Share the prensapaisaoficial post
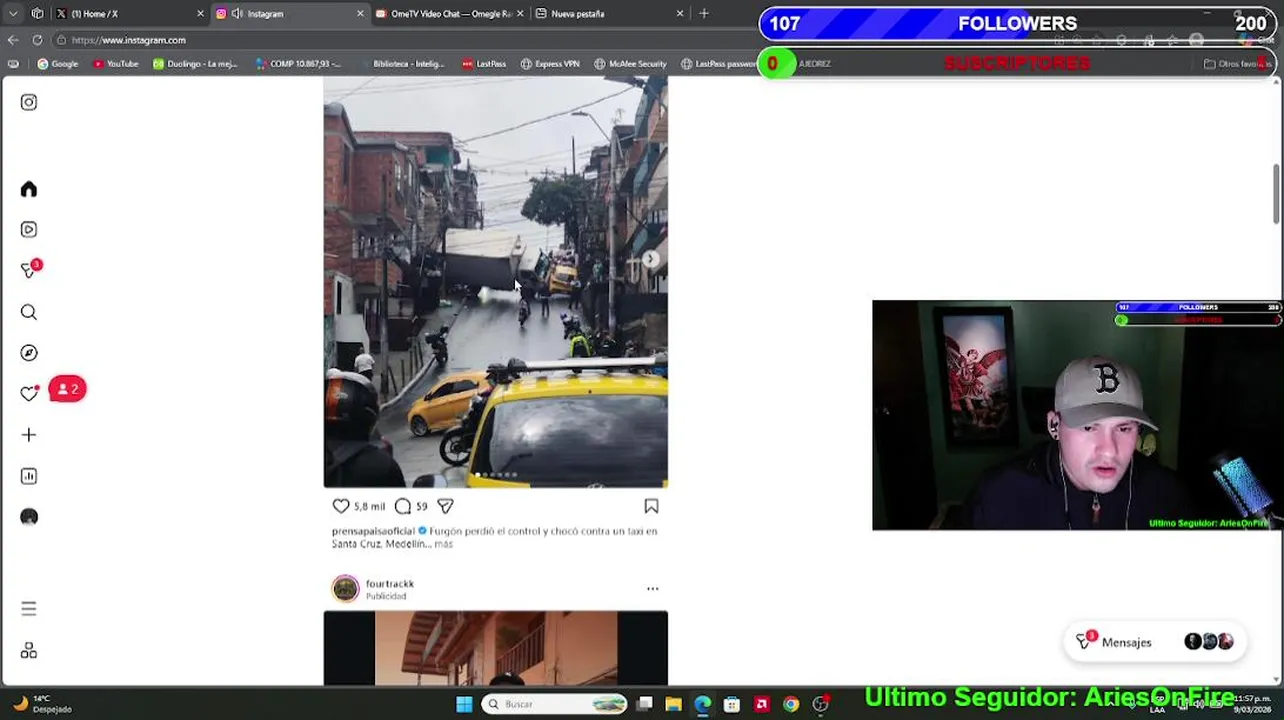The width and height of the screenshot is (1284, 720). coord(445,506)
